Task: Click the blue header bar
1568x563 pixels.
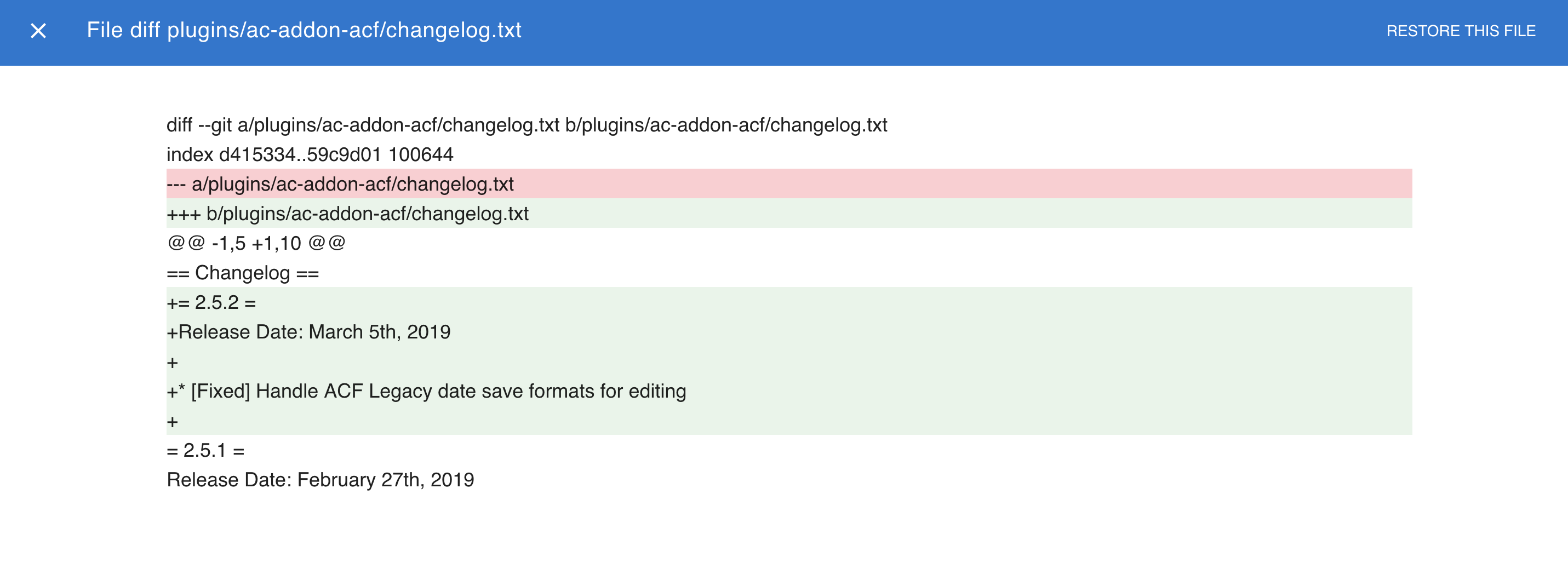Action: click(784, 33)
